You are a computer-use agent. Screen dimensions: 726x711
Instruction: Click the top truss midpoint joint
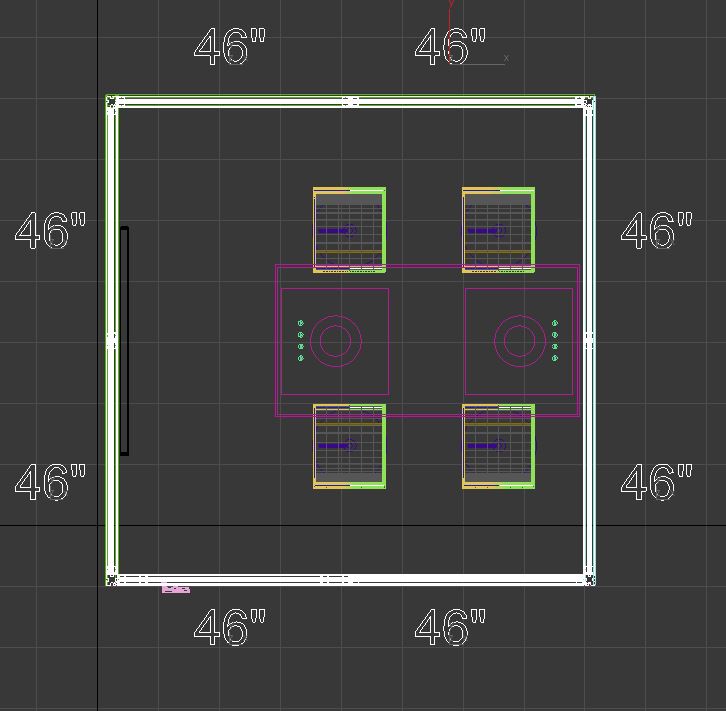tap(350, 102)
